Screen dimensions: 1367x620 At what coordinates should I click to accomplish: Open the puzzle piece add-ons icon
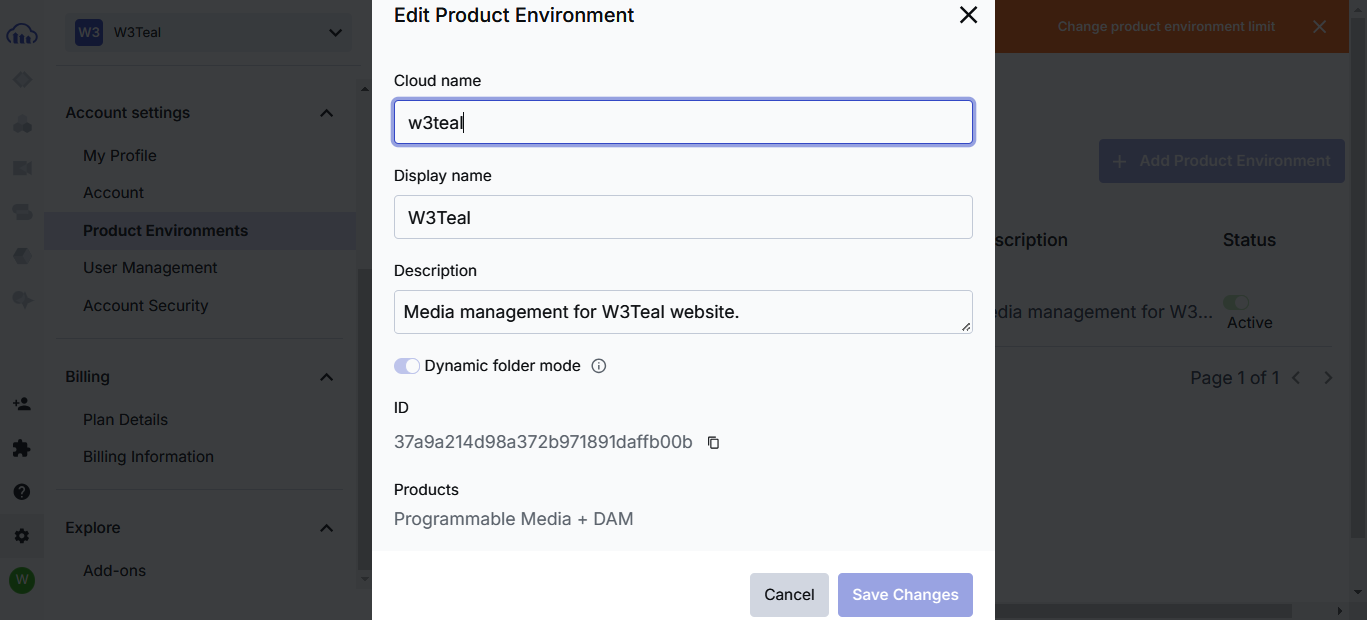[21, 448]
